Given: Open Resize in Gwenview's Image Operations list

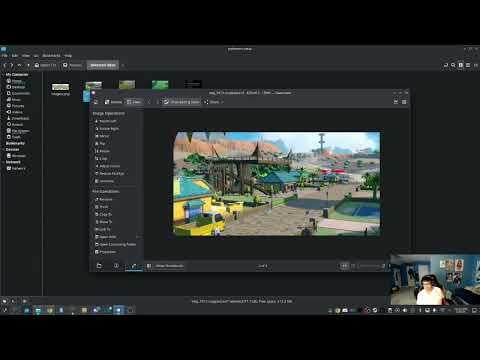Looking at the screenshot, I should pos(102,151).
